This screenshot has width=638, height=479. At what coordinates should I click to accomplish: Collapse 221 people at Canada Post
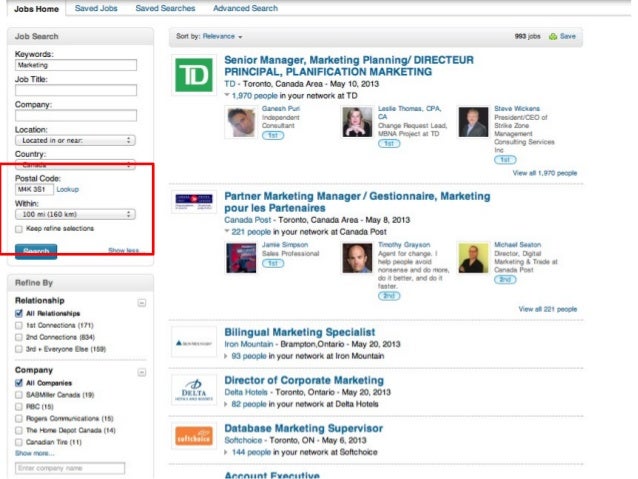click(x=227, y=231)
